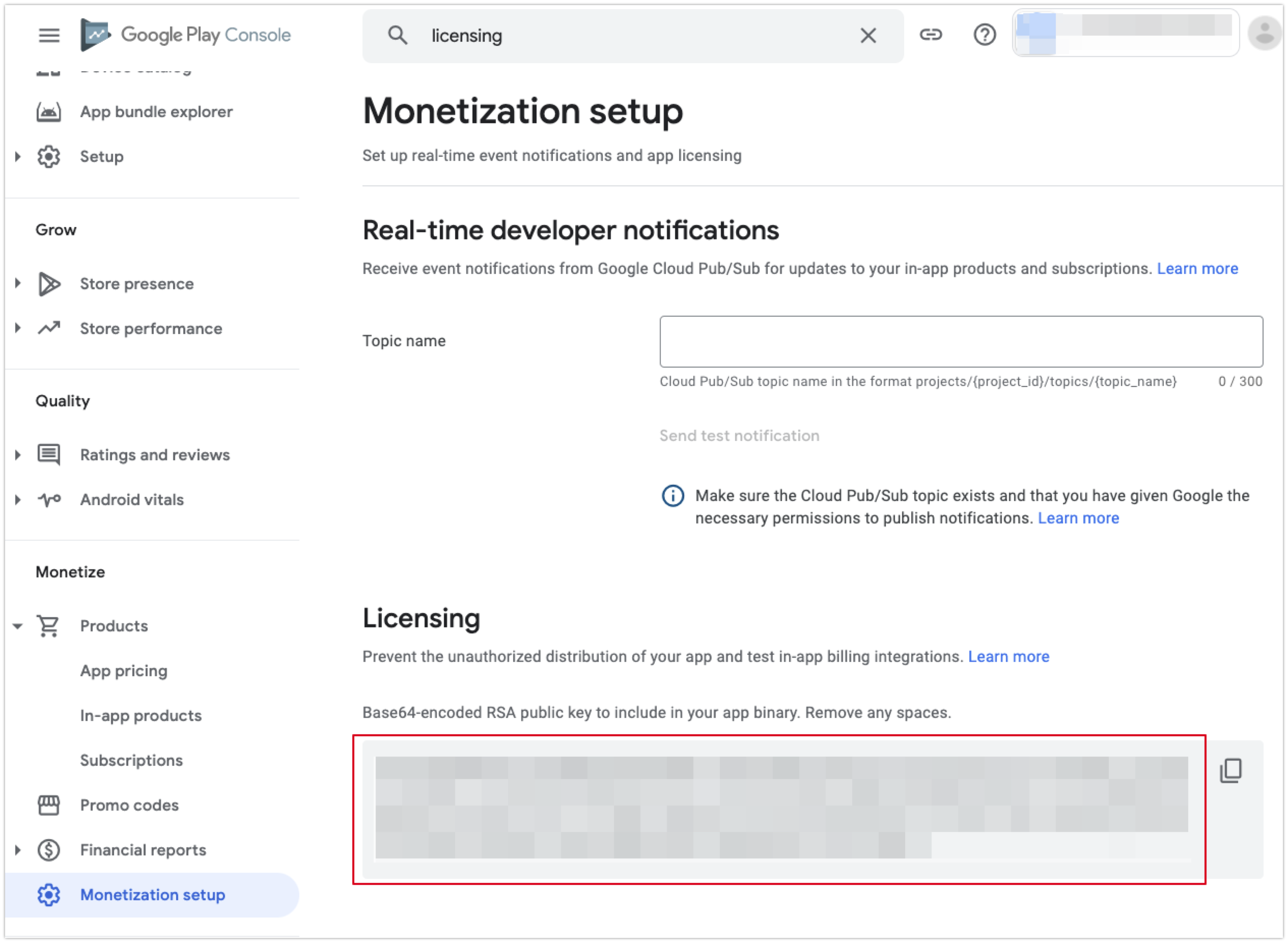Open Android vitals menu item

132,500
